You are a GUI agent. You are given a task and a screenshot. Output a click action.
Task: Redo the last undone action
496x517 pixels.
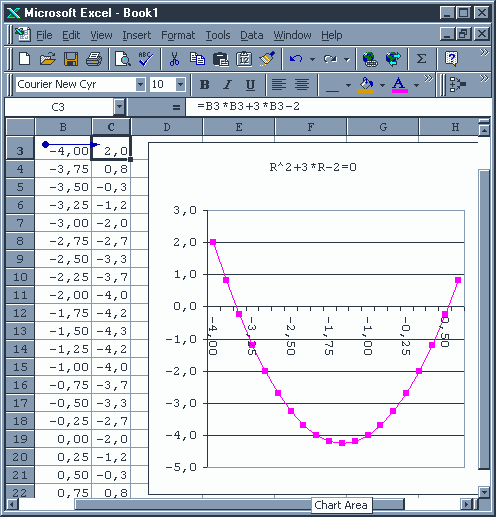point(330,59)
